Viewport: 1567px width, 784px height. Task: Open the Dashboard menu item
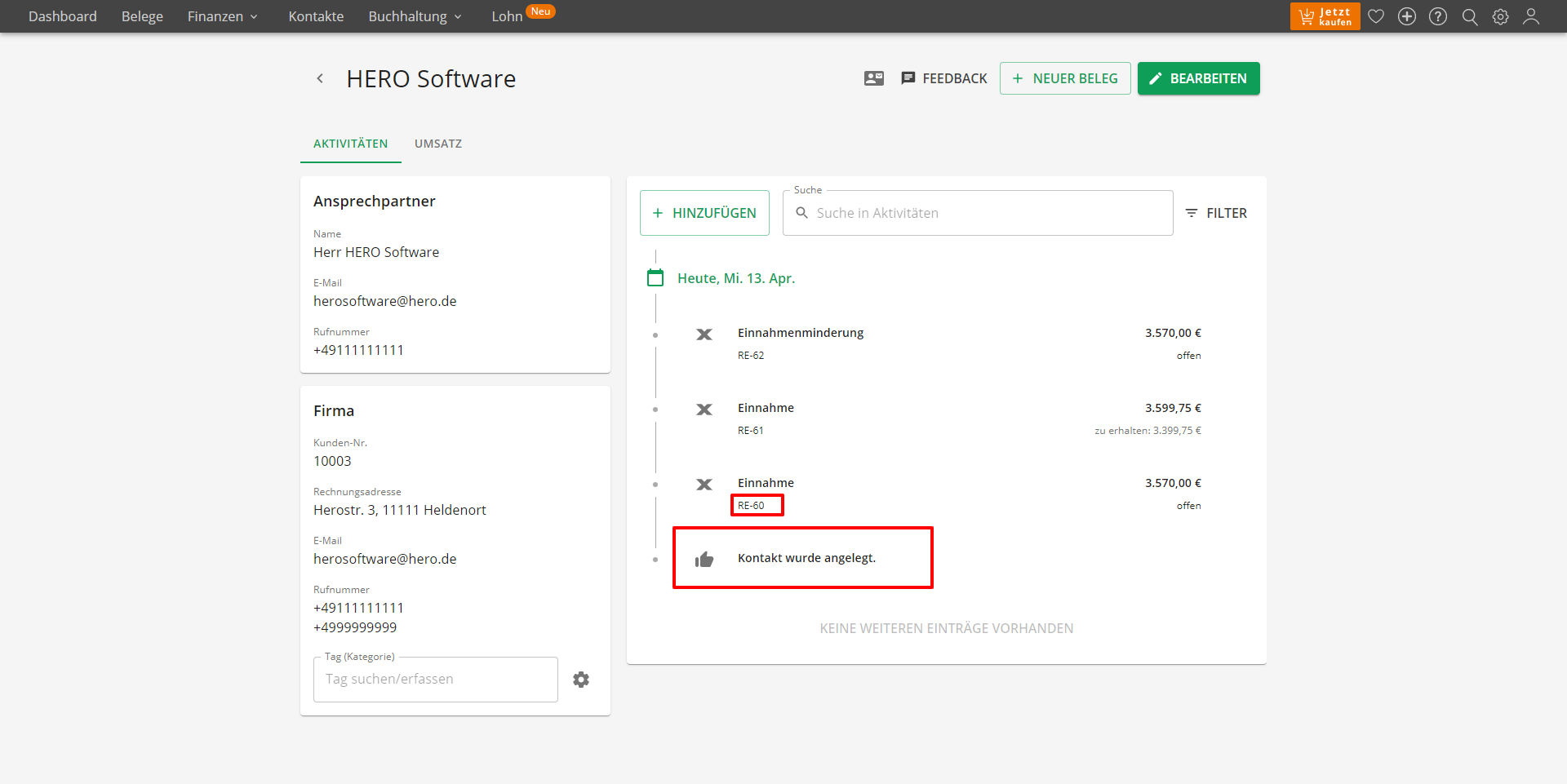pyautogui.click(x=62, y=16)
